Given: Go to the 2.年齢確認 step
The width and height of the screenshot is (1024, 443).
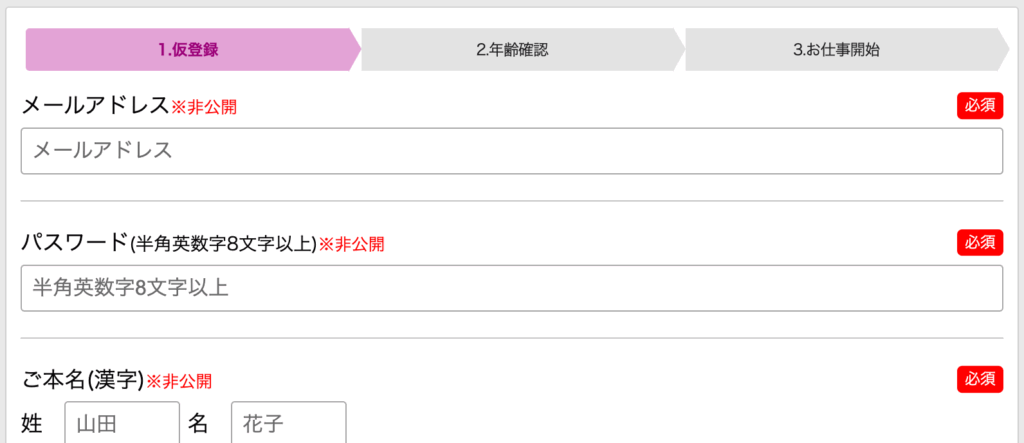Looking at the screenshot, I should pos(512,50).
